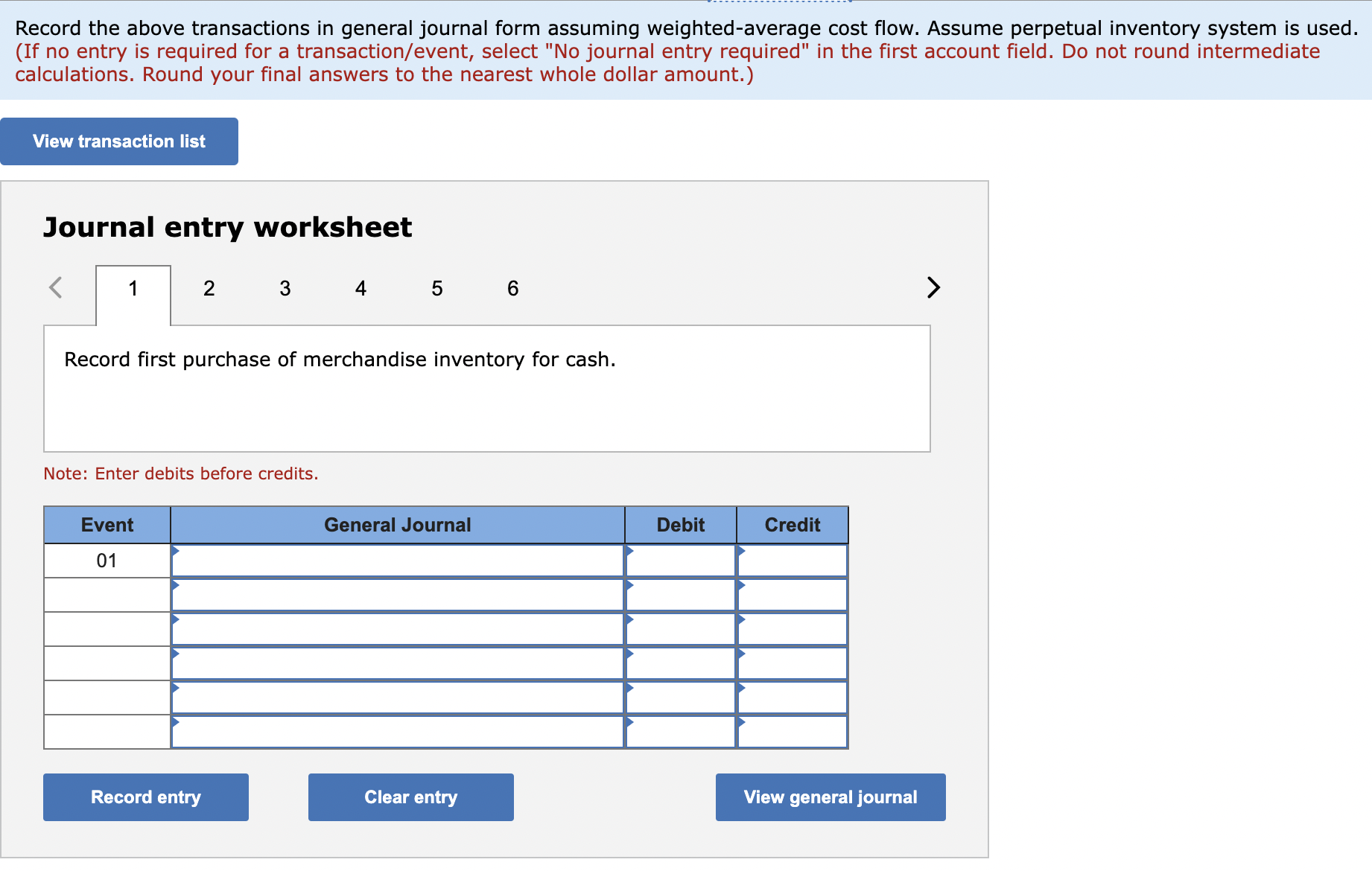
Task: Select the Event 01 cell
Action: click(x=107, y=561)
